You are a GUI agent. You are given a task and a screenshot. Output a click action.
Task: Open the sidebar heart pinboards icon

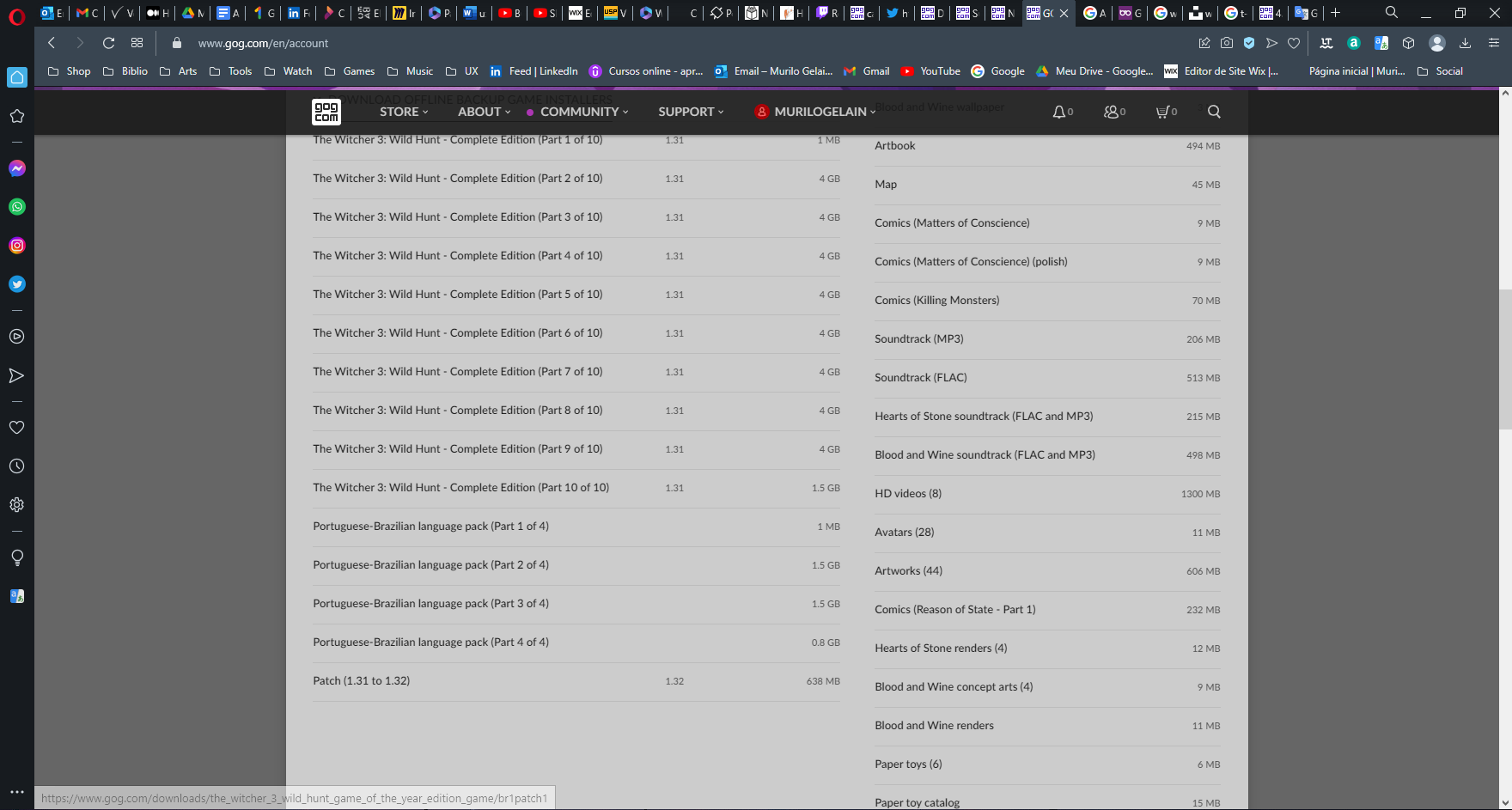pyautogui.click(x=16, y=428)
